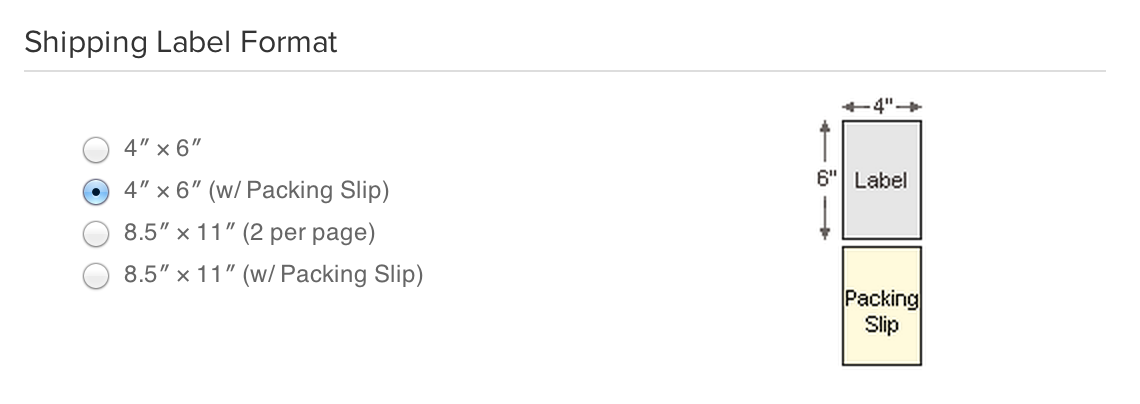Select the plain 4″ × 6″ radio button
Viewport: 1140px width, 404px height.
tap(95, 150)
